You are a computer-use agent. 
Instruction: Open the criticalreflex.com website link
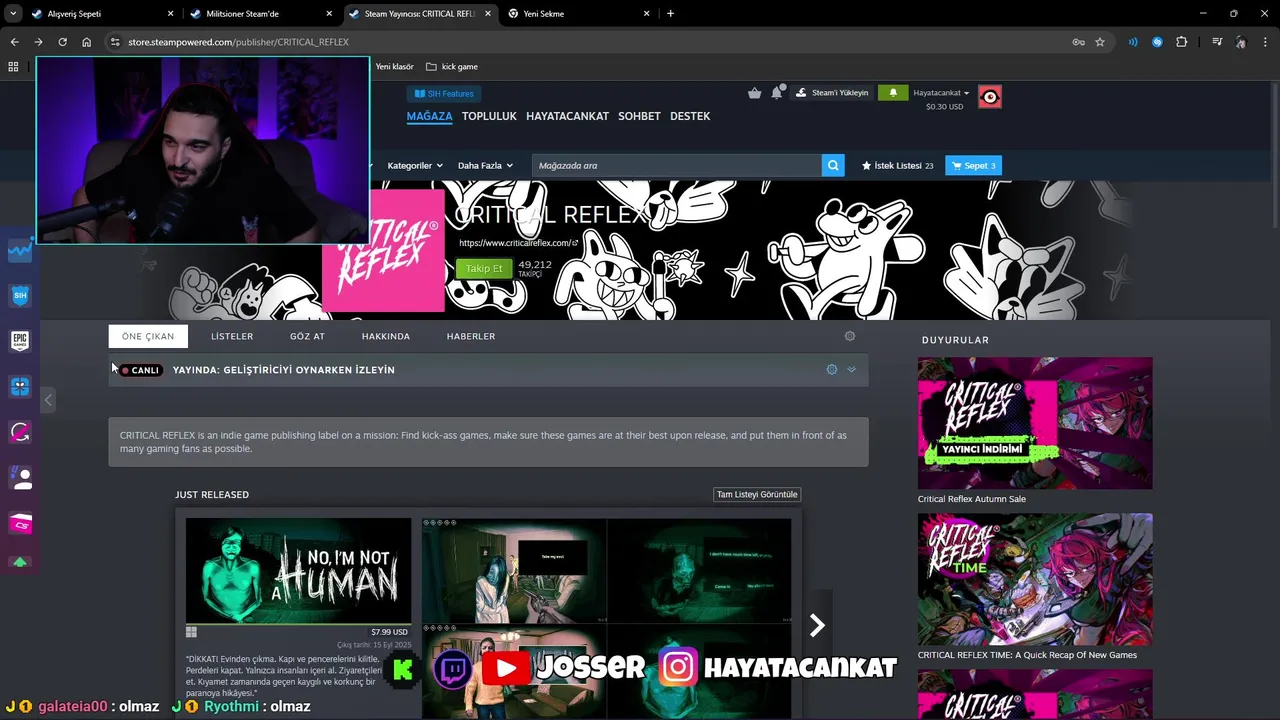point(518,243)
